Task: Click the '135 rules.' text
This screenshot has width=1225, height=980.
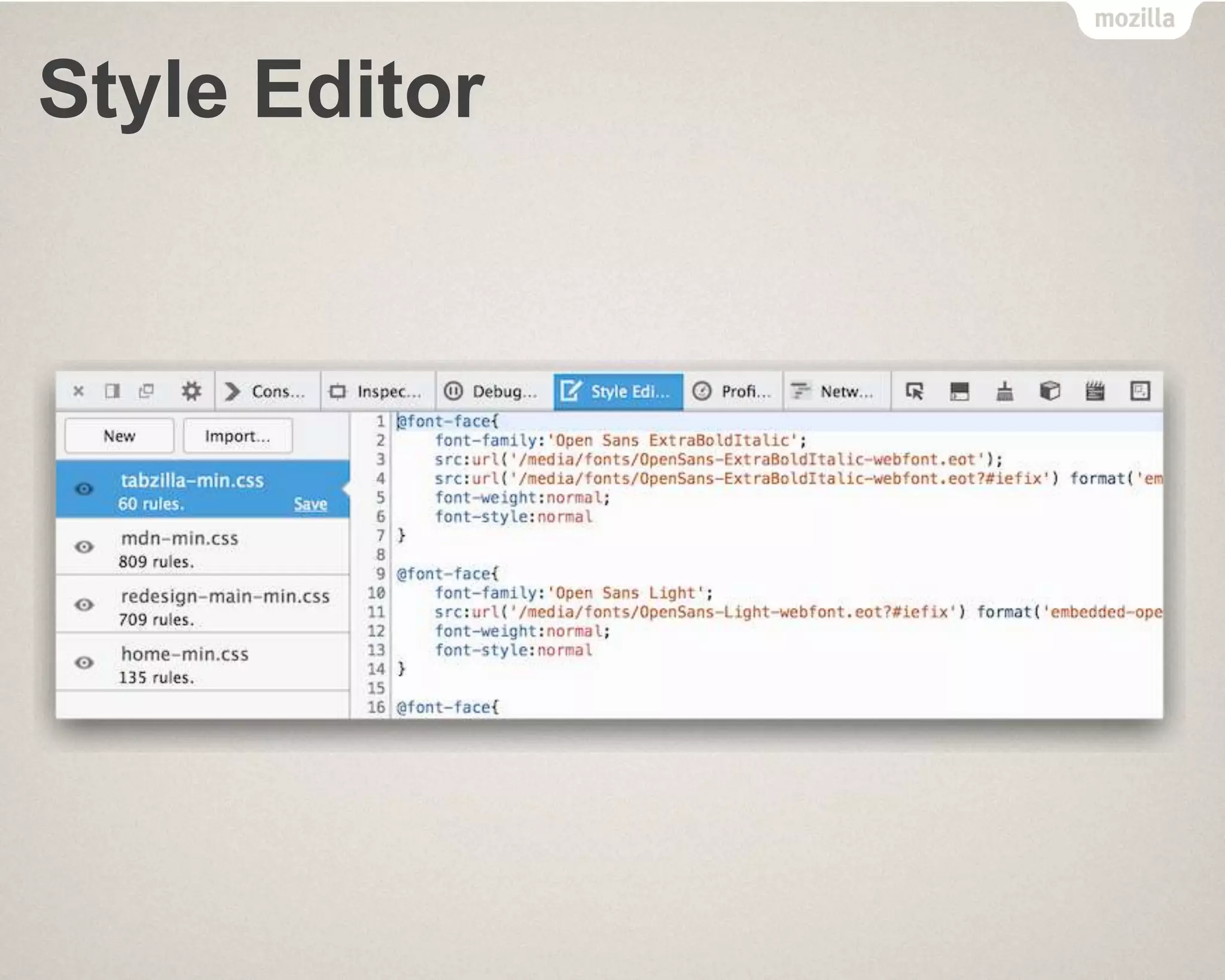Action: coord(156,677)
